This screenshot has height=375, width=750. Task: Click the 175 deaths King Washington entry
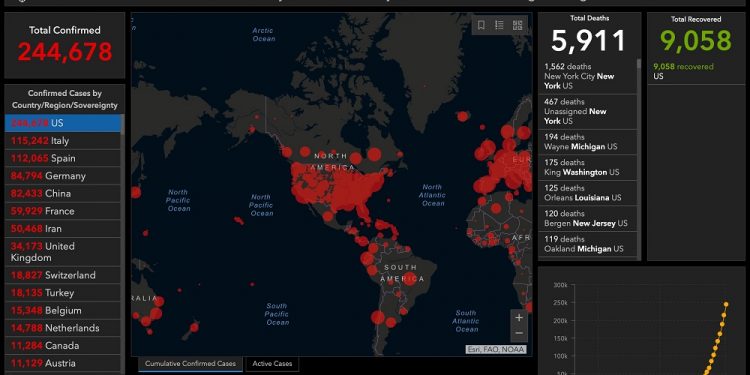pos(588,167)
